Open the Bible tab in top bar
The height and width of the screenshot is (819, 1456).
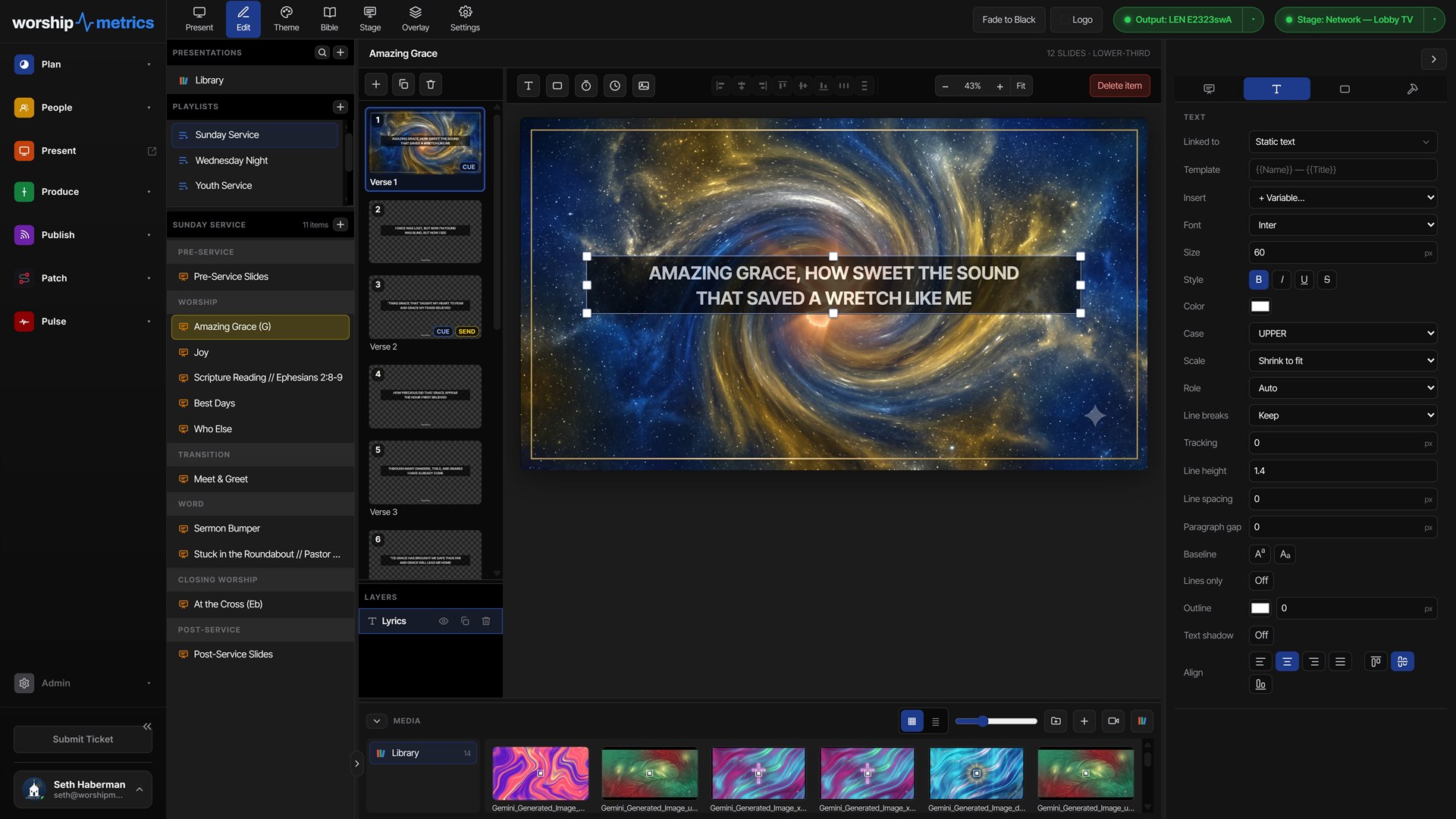coord(329,19)
